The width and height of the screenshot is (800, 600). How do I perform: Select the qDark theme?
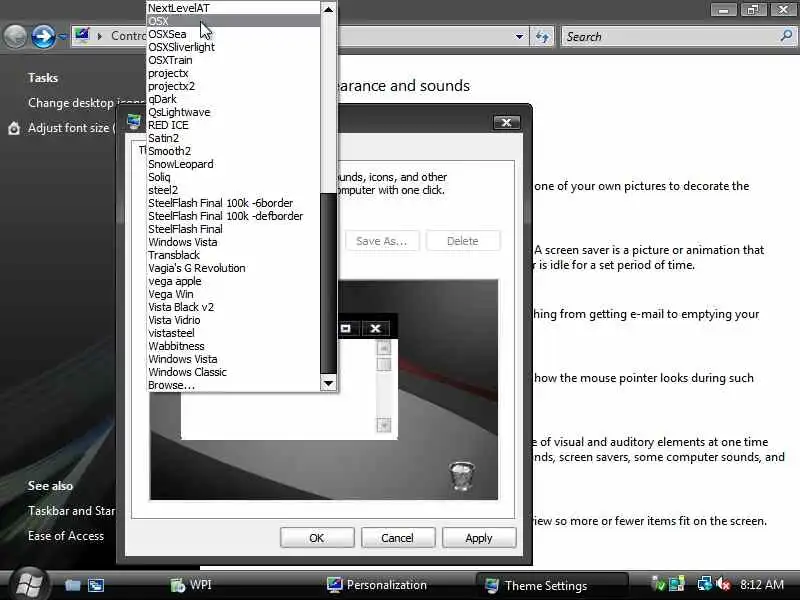[x=234, y=99]
